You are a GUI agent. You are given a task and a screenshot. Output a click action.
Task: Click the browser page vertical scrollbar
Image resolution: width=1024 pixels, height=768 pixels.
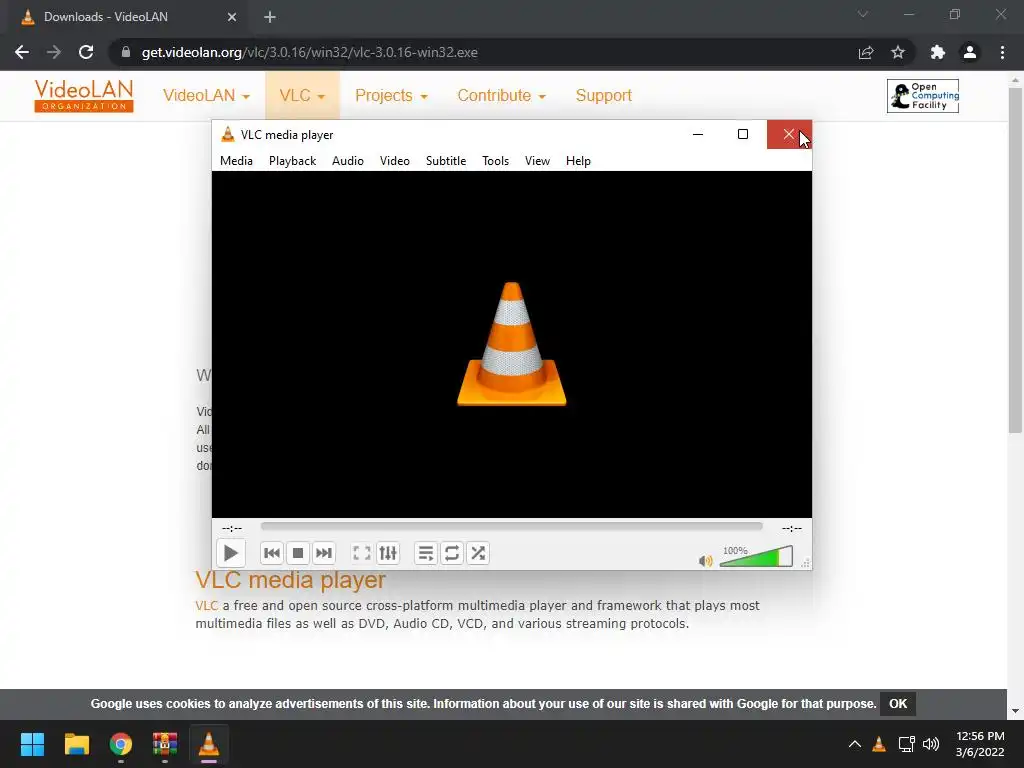click(x=1015, y=260)
